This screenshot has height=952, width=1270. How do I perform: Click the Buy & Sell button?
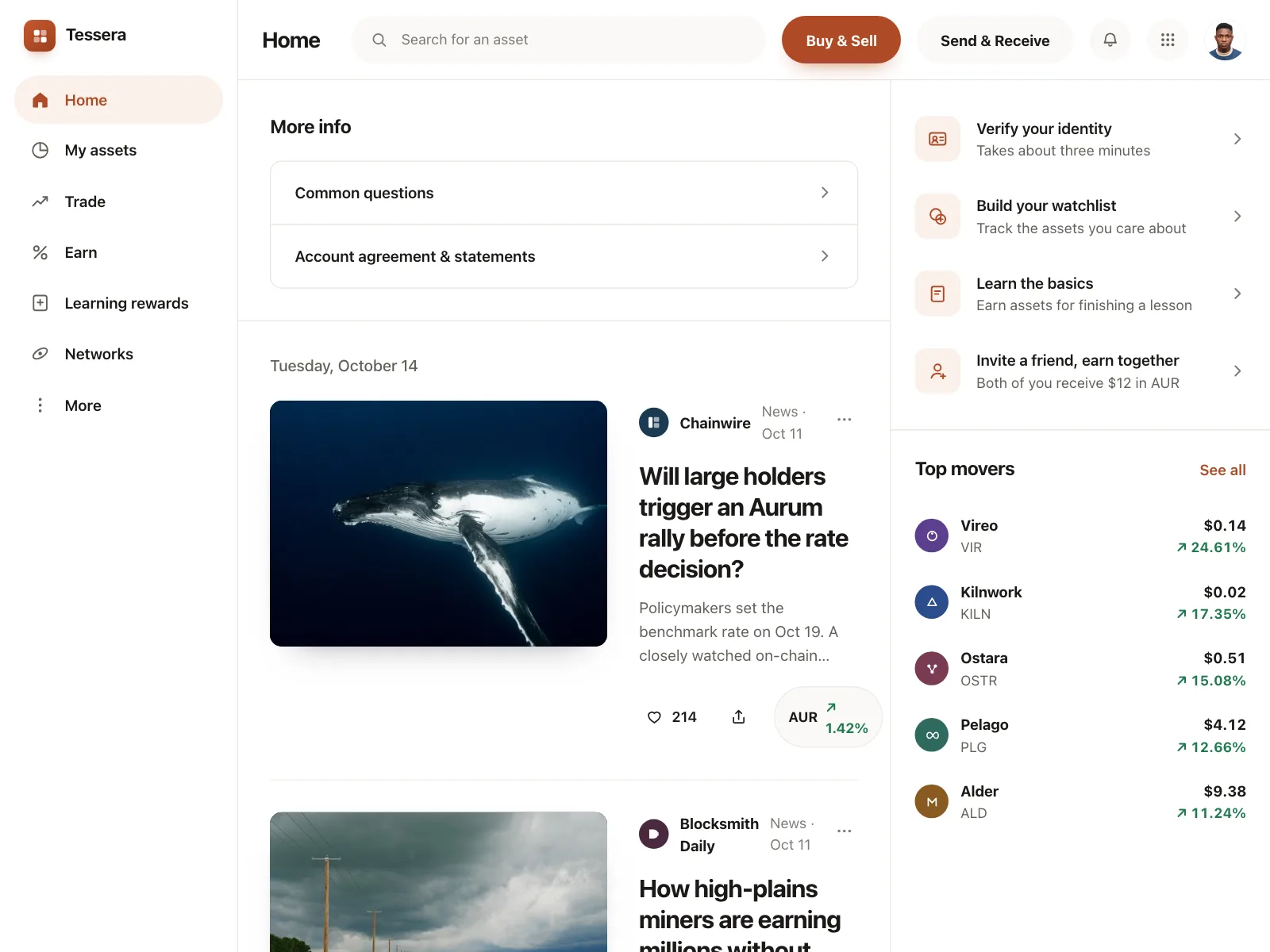(x=841, y=40)
